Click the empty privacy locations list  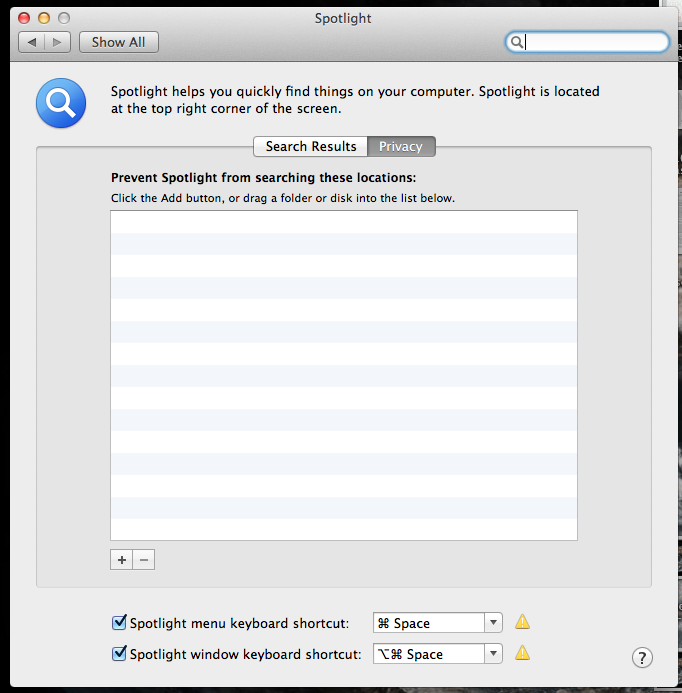pyautogui.click(x=344, y=375)
